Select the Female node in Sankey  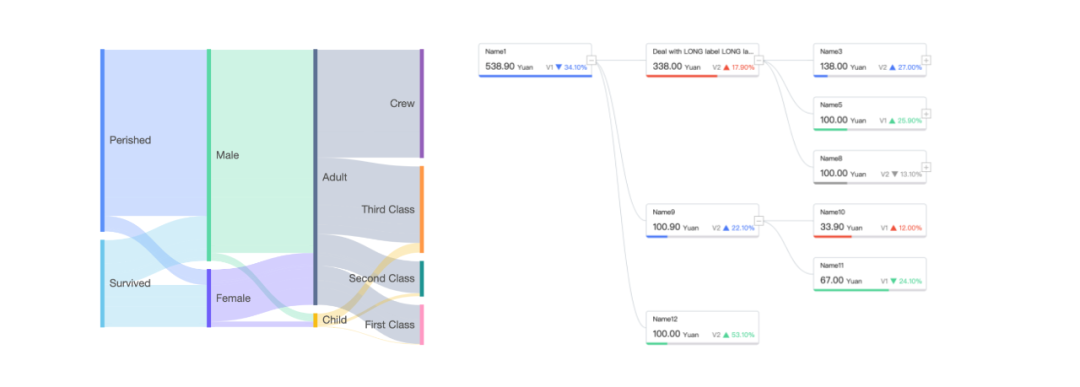point(209,298)
